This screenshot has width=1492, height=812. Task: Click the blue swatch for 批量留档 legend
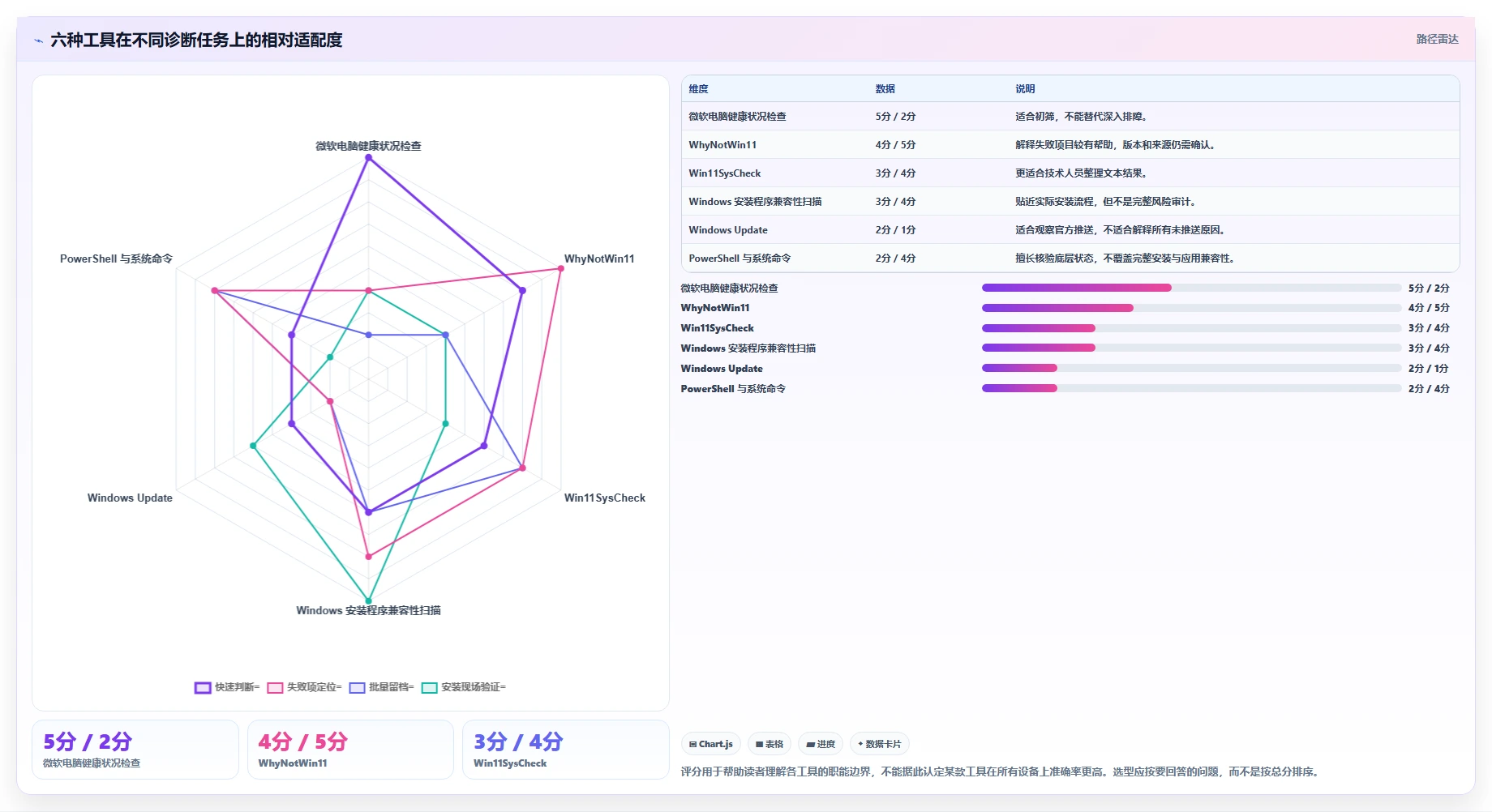click(x=357, y=688)
